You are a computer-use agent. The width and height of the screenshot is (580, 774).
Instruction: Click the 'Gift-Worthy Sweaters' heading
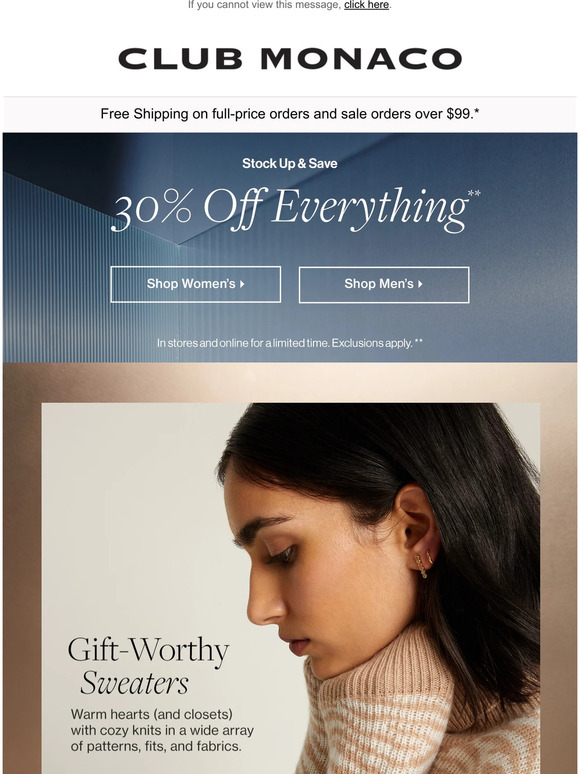148,666
